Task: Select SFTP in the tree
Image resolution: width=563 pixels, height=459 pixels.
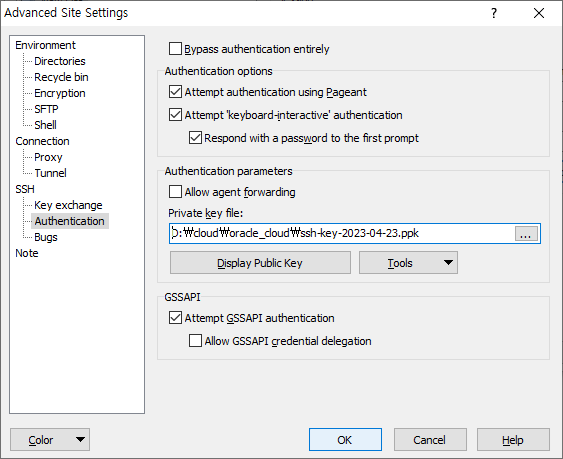Action: coord(46,109)
